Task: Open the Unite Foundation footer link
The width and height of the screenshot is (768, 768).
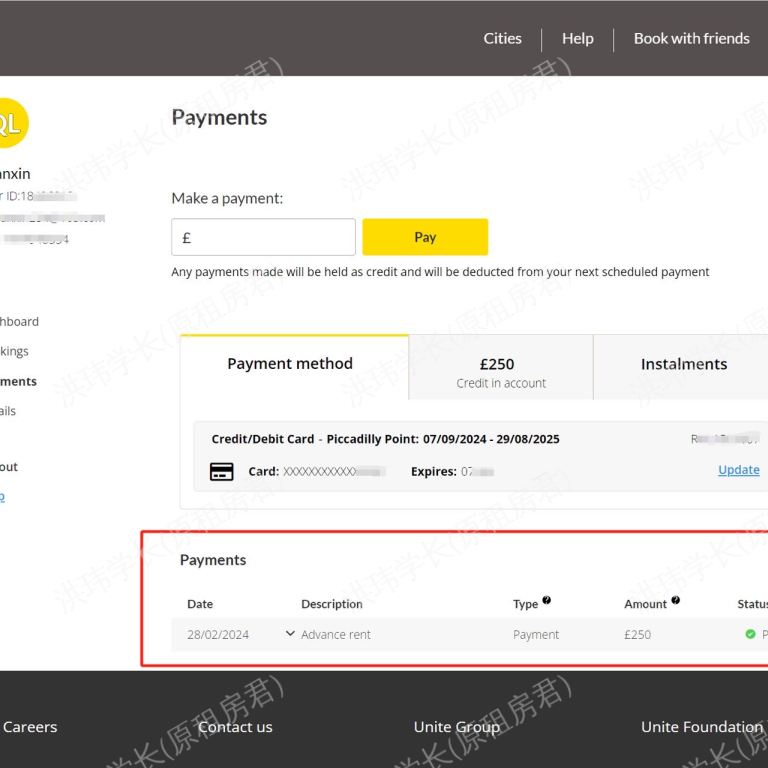Action: point(702,727)
